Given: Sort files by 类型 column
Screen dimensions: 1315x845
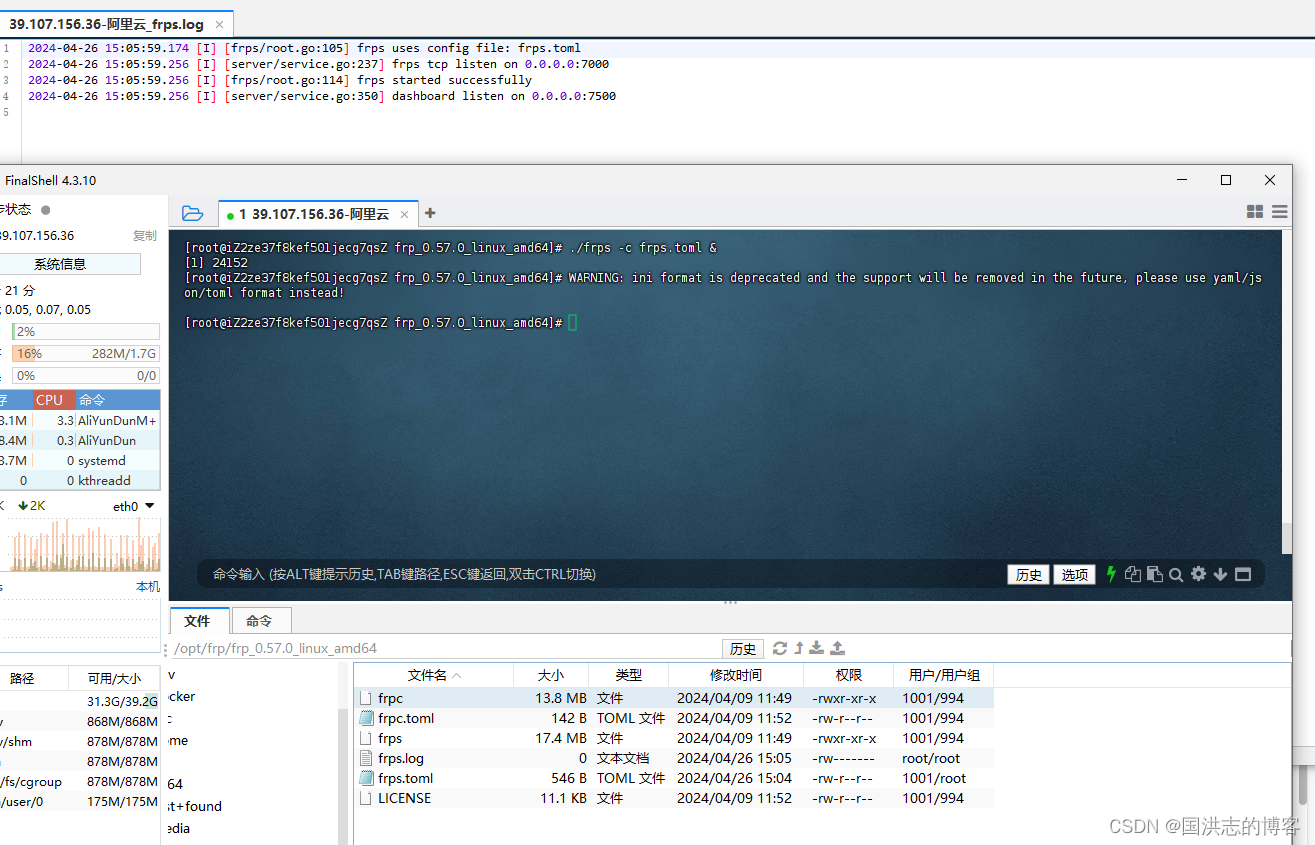Looking at the screenshot, I should click(x=629, y=675).
